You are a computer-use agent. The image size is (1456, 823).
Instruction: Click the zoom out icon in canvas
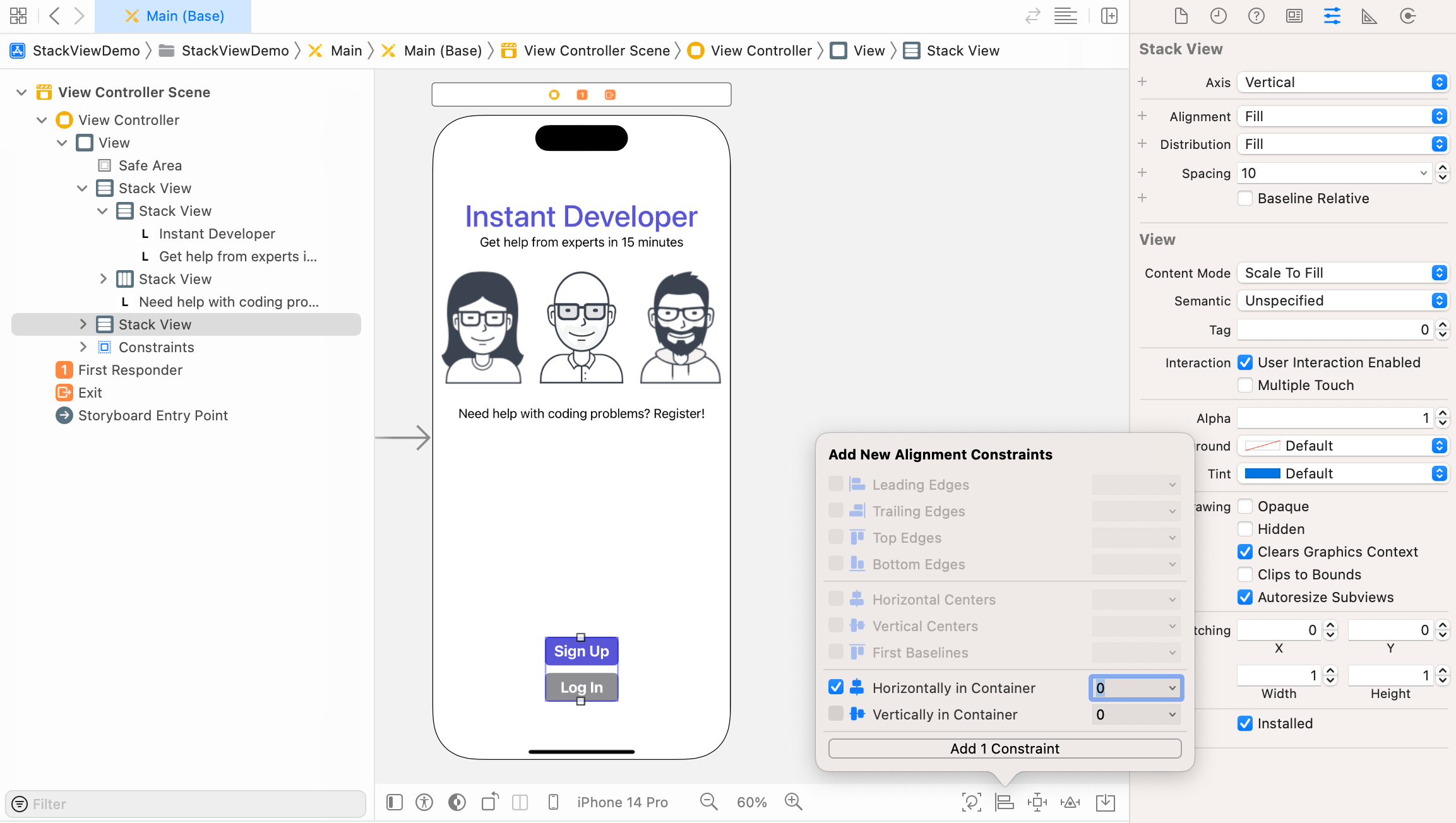pyautogui.click(x=709, y=801)
